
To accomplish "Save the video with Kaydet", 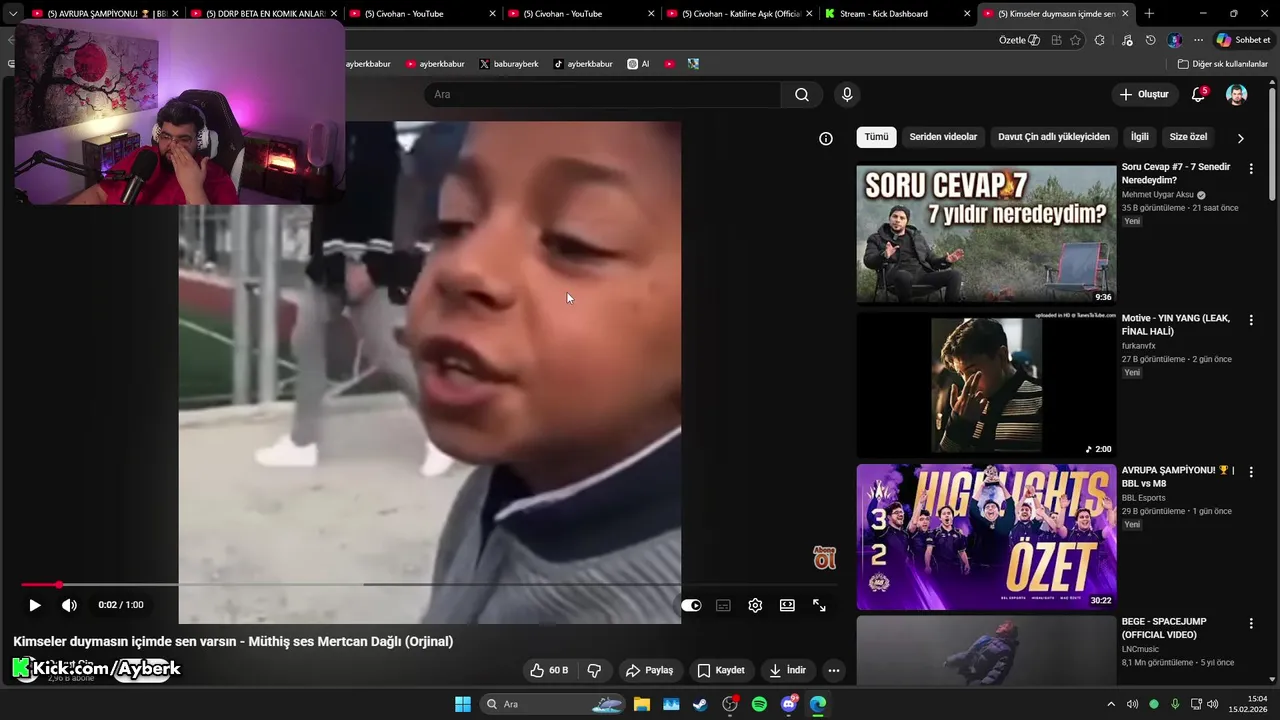I will pos(720,670).
